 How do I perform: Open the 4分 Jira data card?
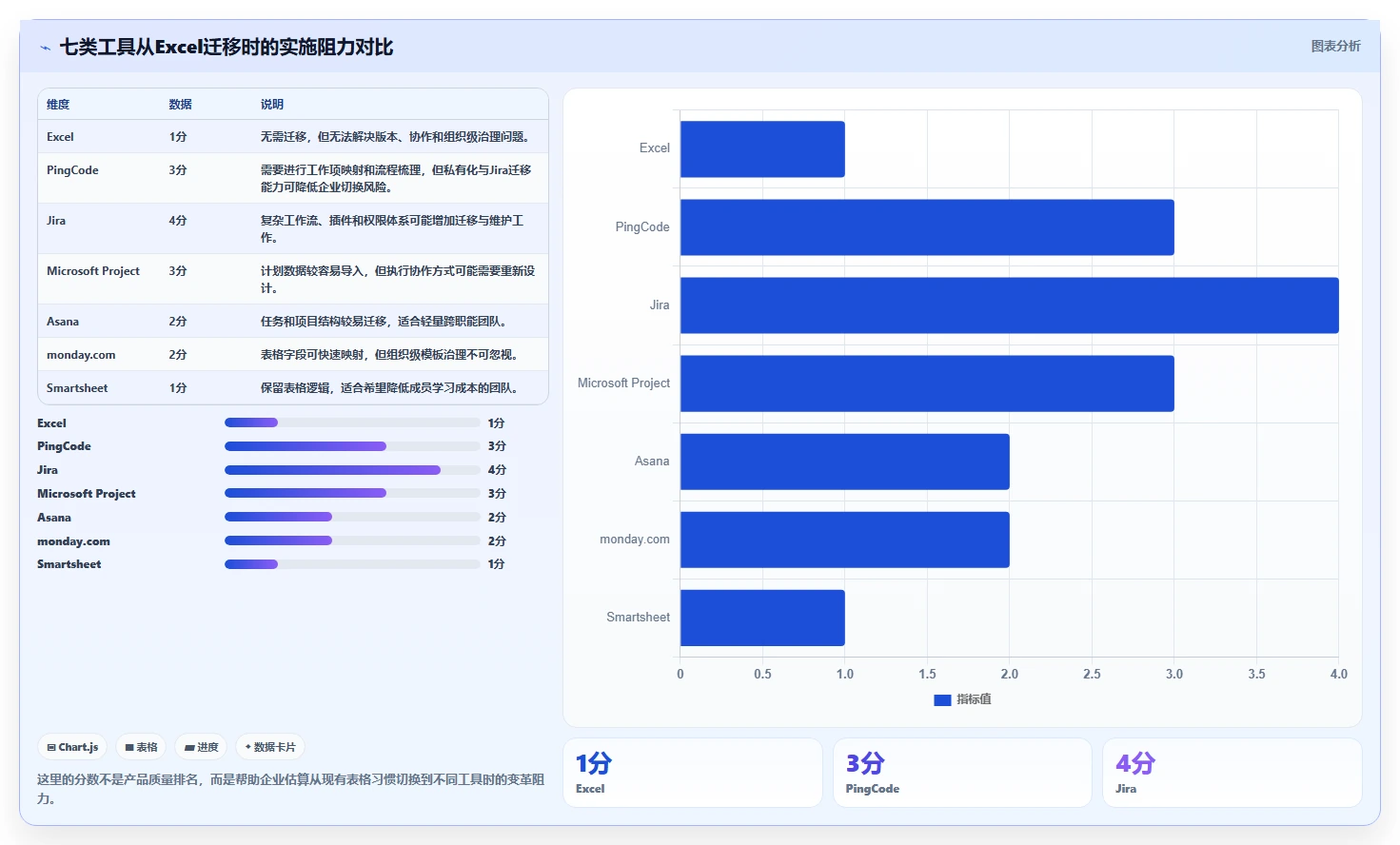(1232, 773)
